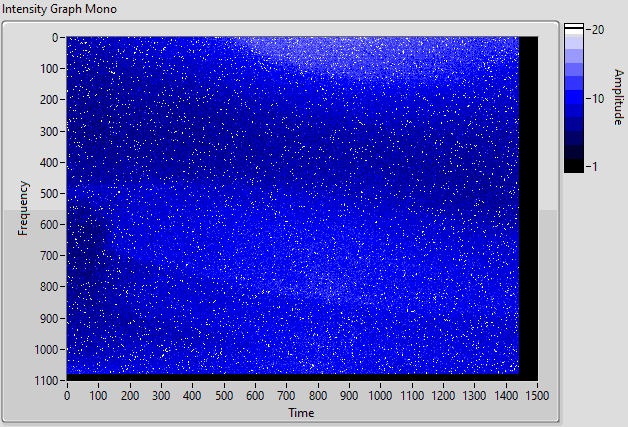
Task: Click the Amplitude color scale label
Action: click(x=619, y=97)
